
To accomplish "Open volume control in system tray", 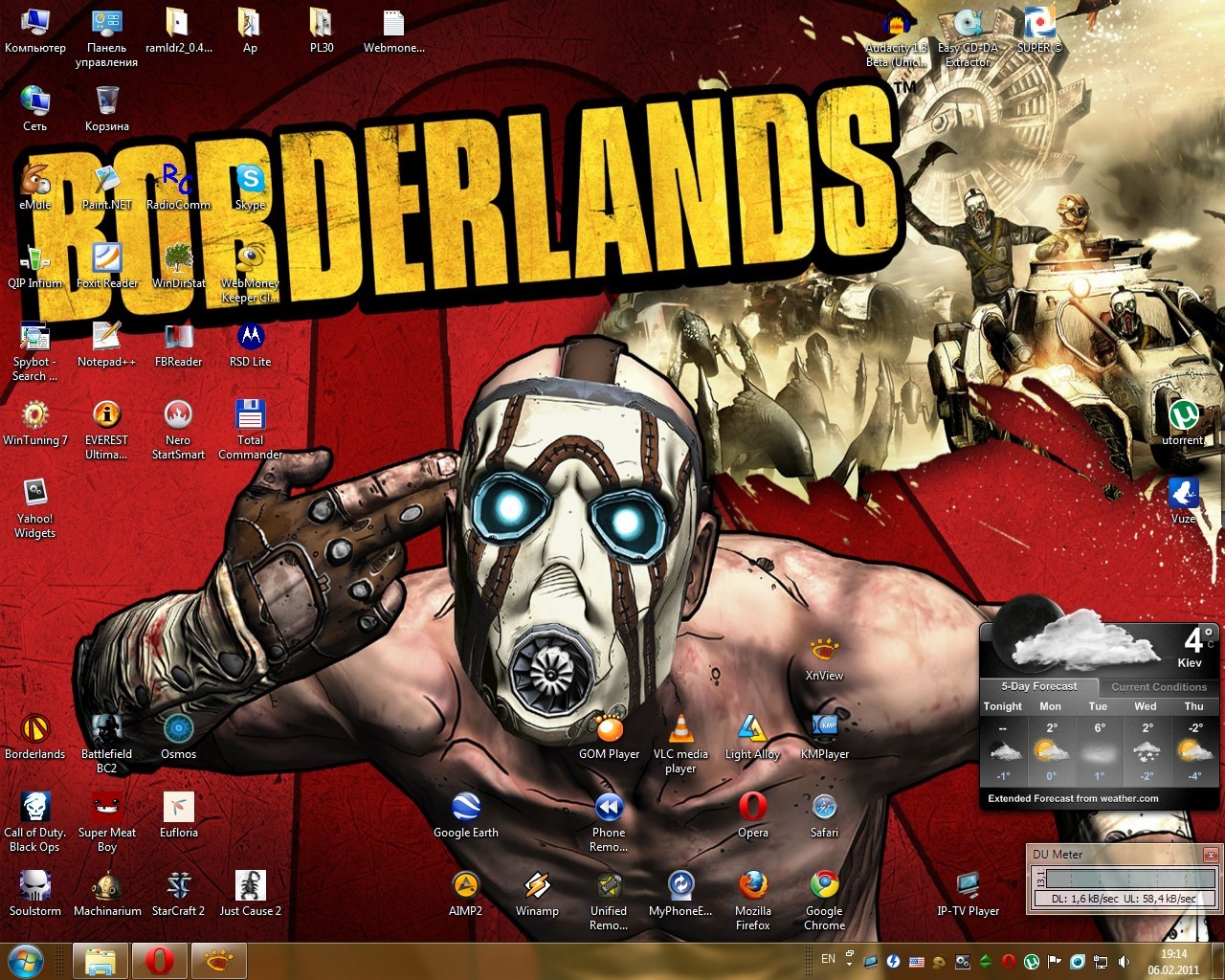I will [1124, 962].
